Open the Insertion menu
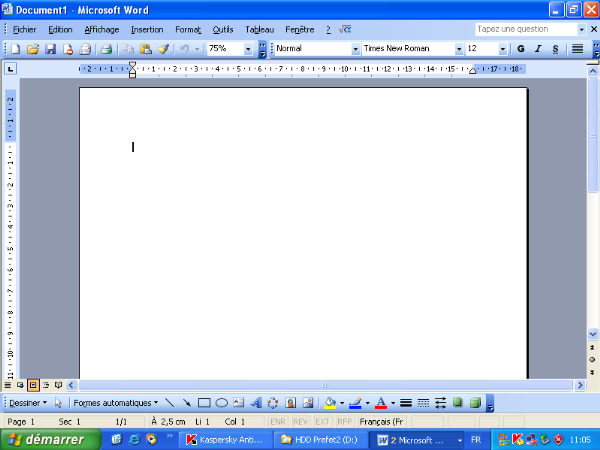 [x=147, y=29]
